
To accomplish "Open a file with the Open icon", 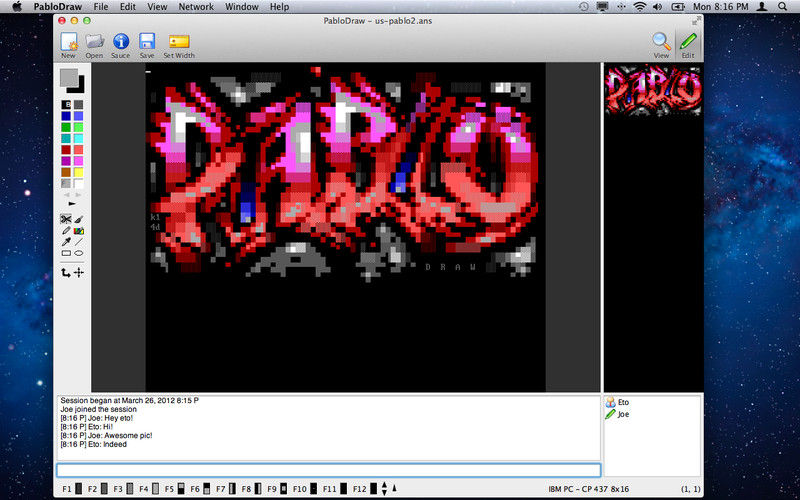I will [94, 42].
